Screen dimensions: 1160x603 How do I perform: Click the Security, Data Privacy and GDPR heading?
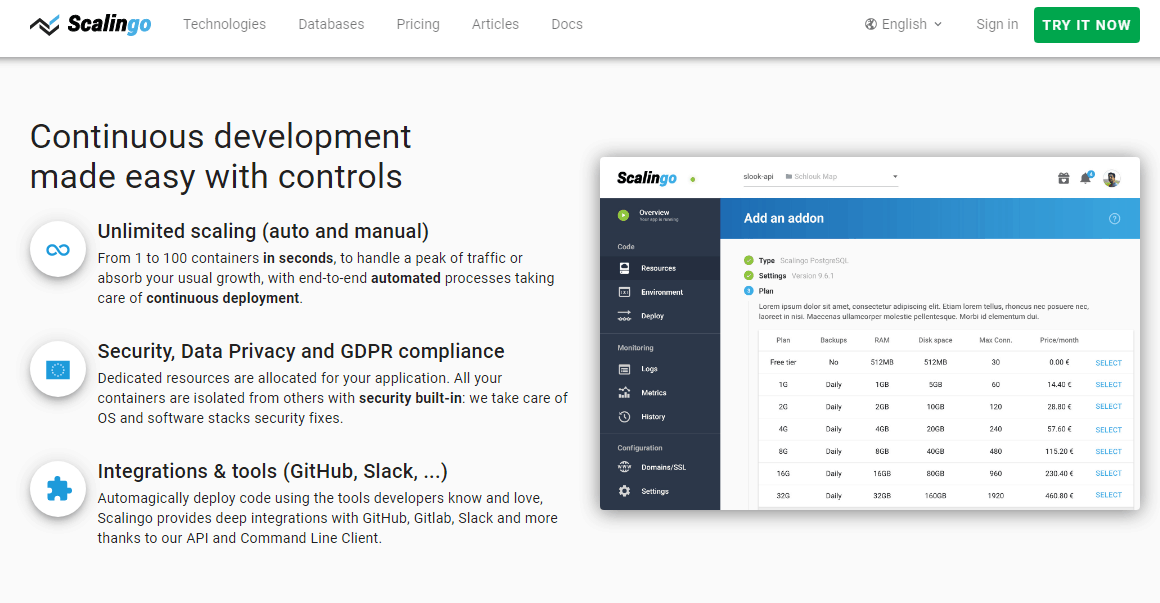(301, 351)
